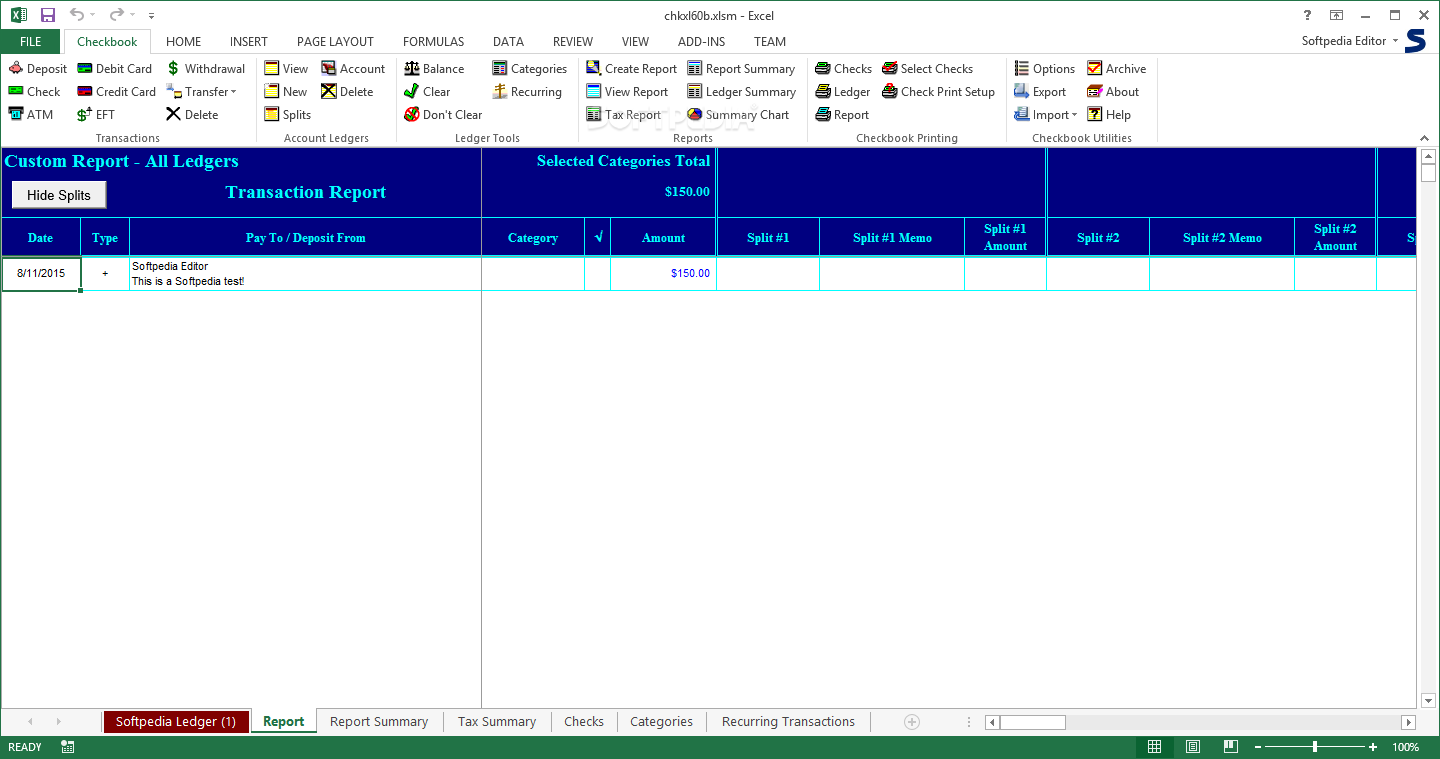Screen dimensions: 1440x759
Task: Delete the selected transaction
Action: (192, 115)
